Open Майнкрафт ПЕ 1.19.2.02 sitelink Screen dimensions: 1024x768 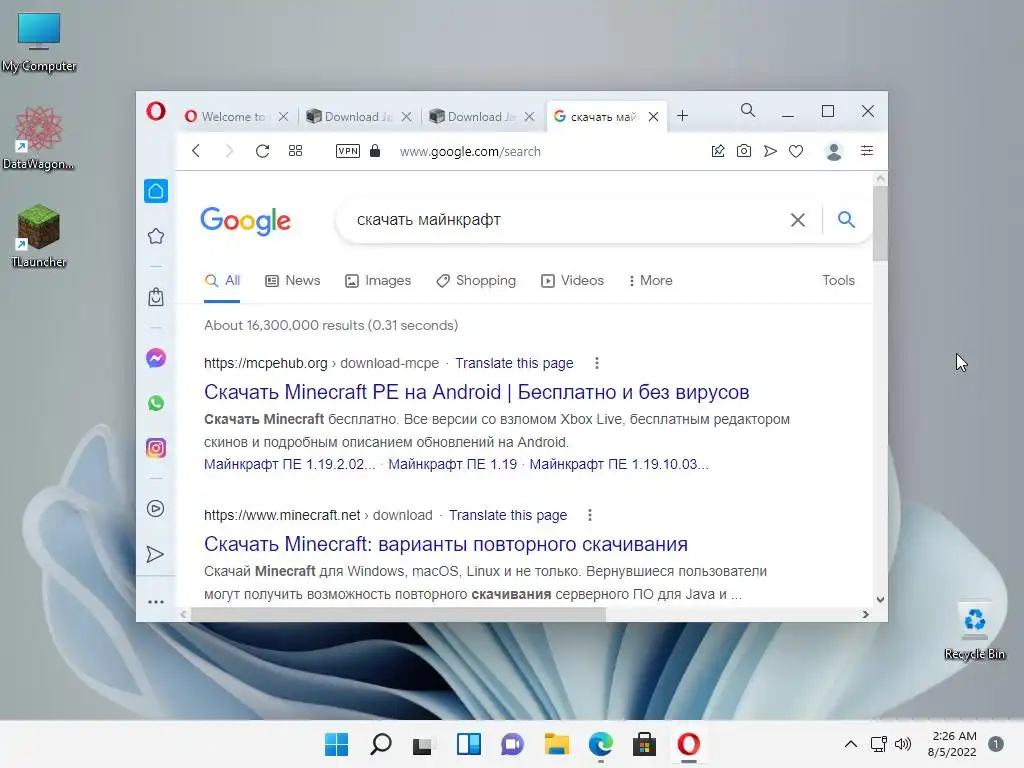coord(289,464)
